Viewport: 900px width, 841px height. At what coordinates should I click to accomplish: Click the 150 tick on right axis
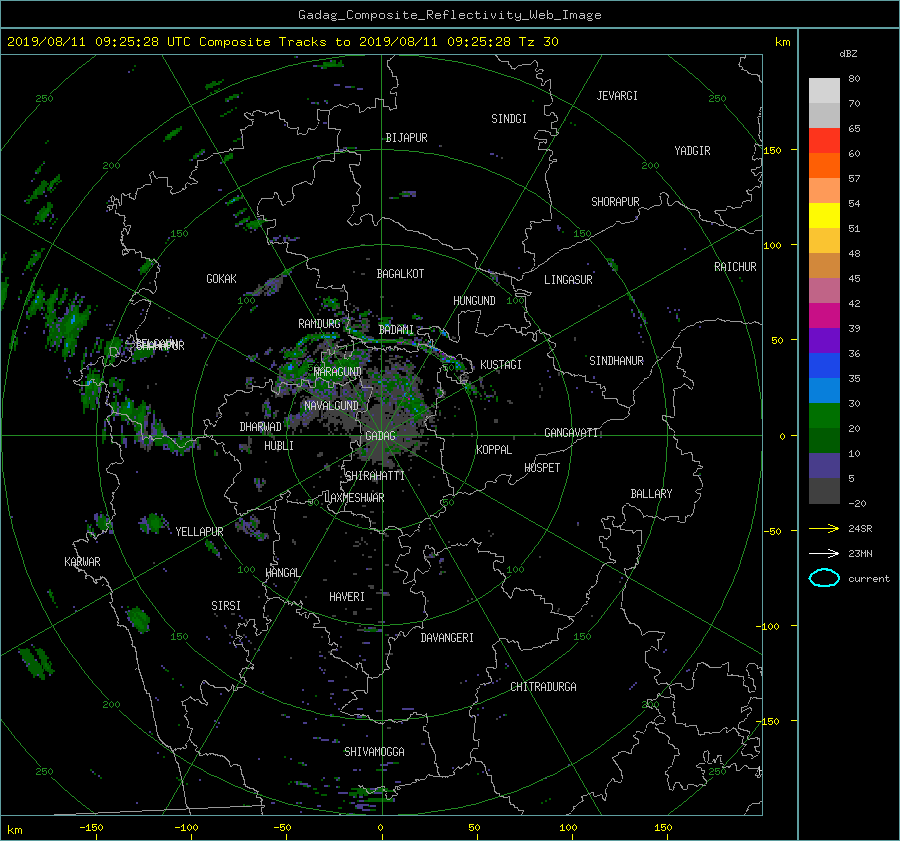point(773,150)
